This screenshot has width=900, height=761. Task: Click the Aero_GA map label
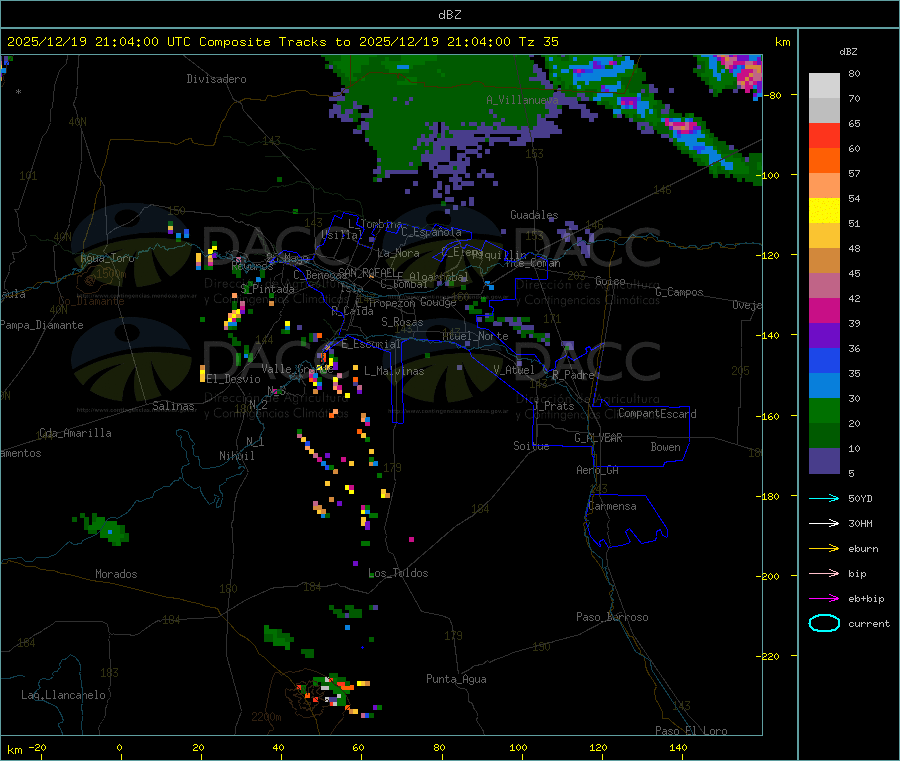598,470
